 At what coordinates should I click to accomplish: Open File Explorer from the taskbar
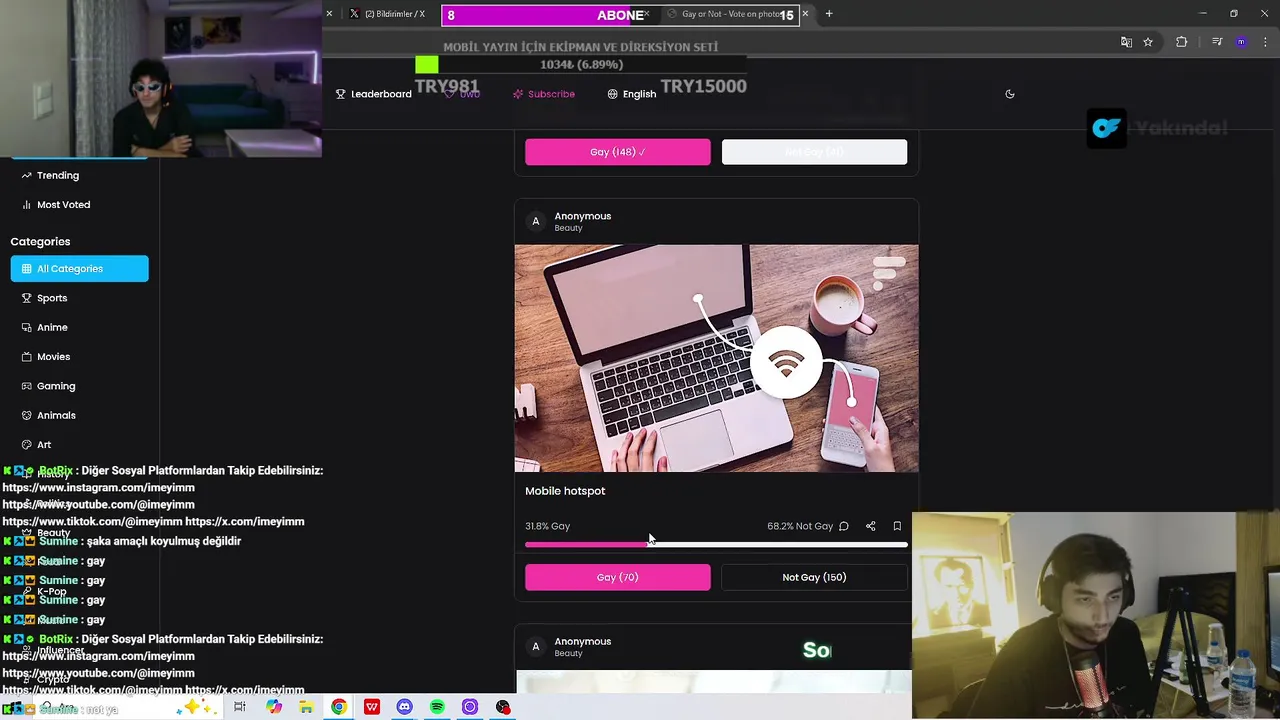click(306, 707)
